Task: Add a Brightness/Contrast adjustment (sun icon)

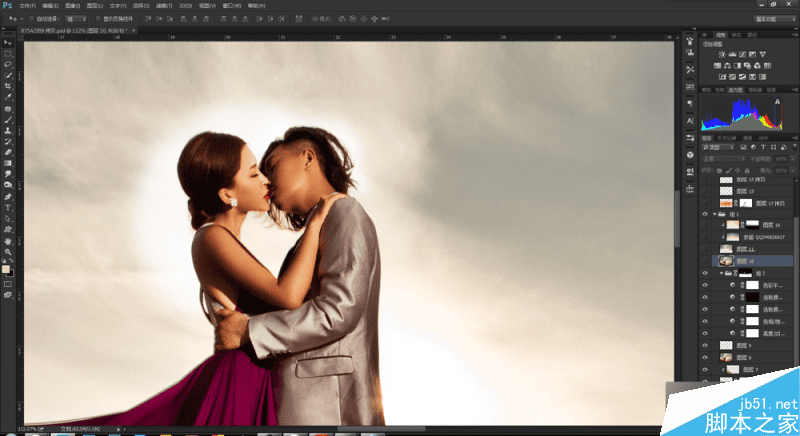Action: 722,54
